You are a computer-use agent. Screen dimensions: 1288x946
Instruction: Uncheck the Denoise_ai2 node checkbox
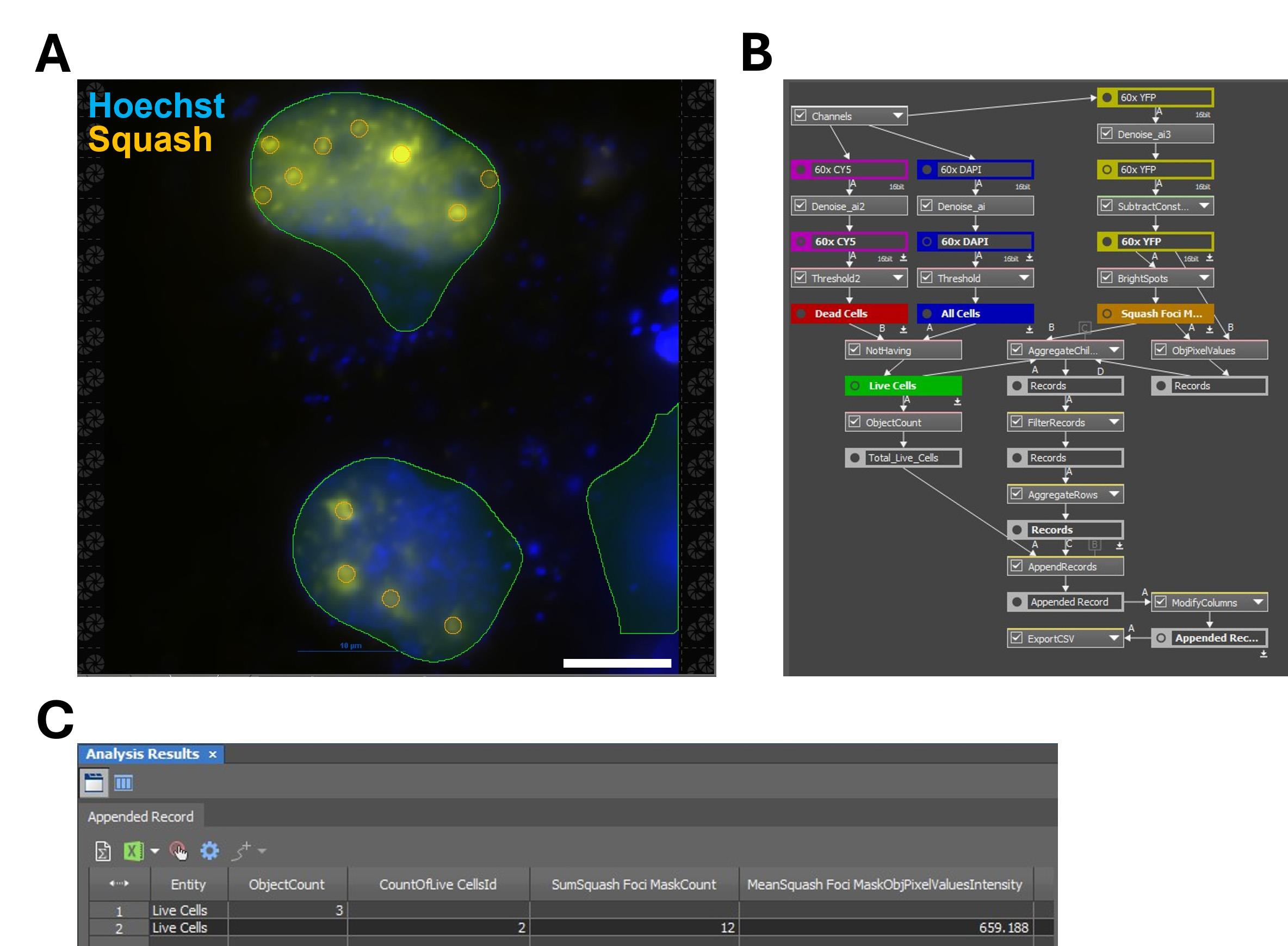[x=801, y=206]
